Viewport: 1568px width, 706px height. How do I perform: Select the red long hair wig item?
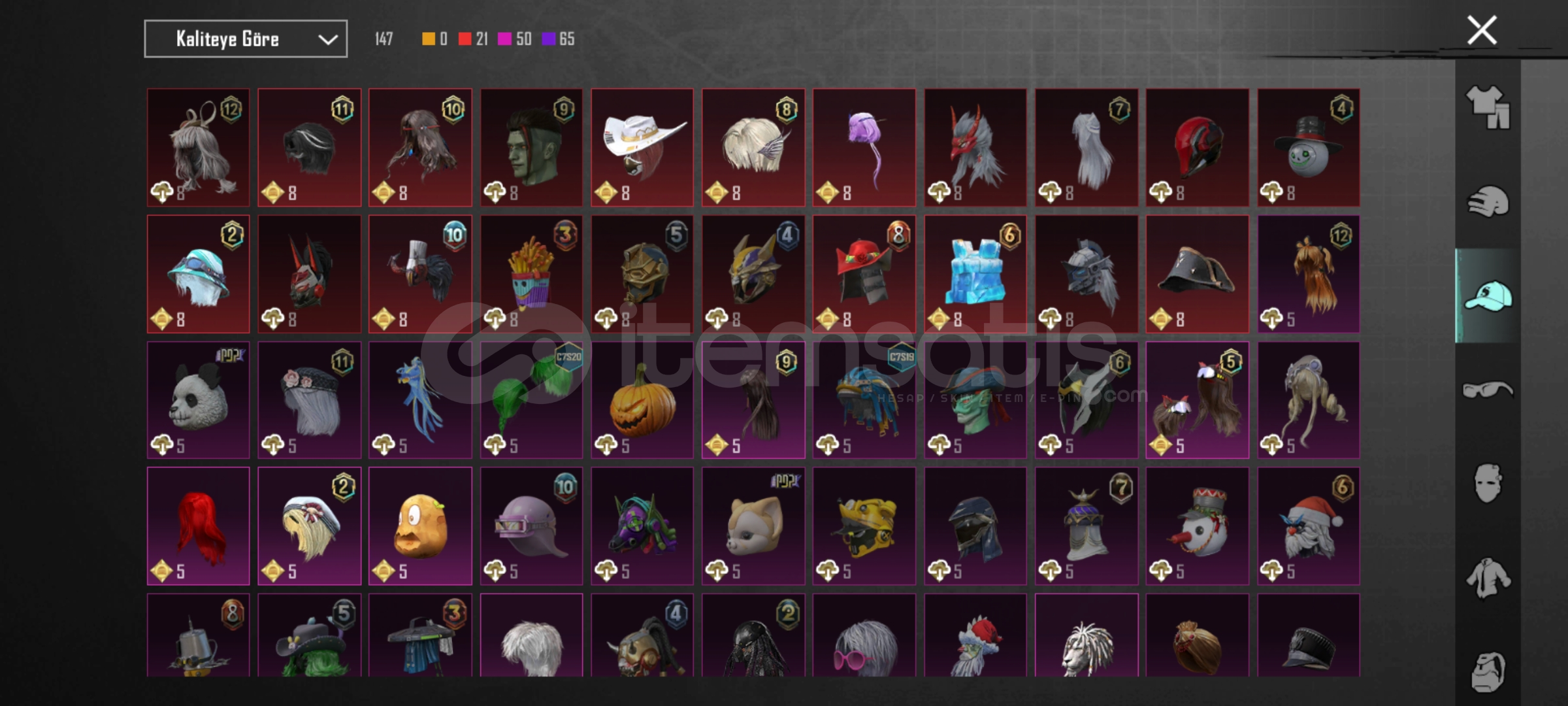click(x=199, y=526)
